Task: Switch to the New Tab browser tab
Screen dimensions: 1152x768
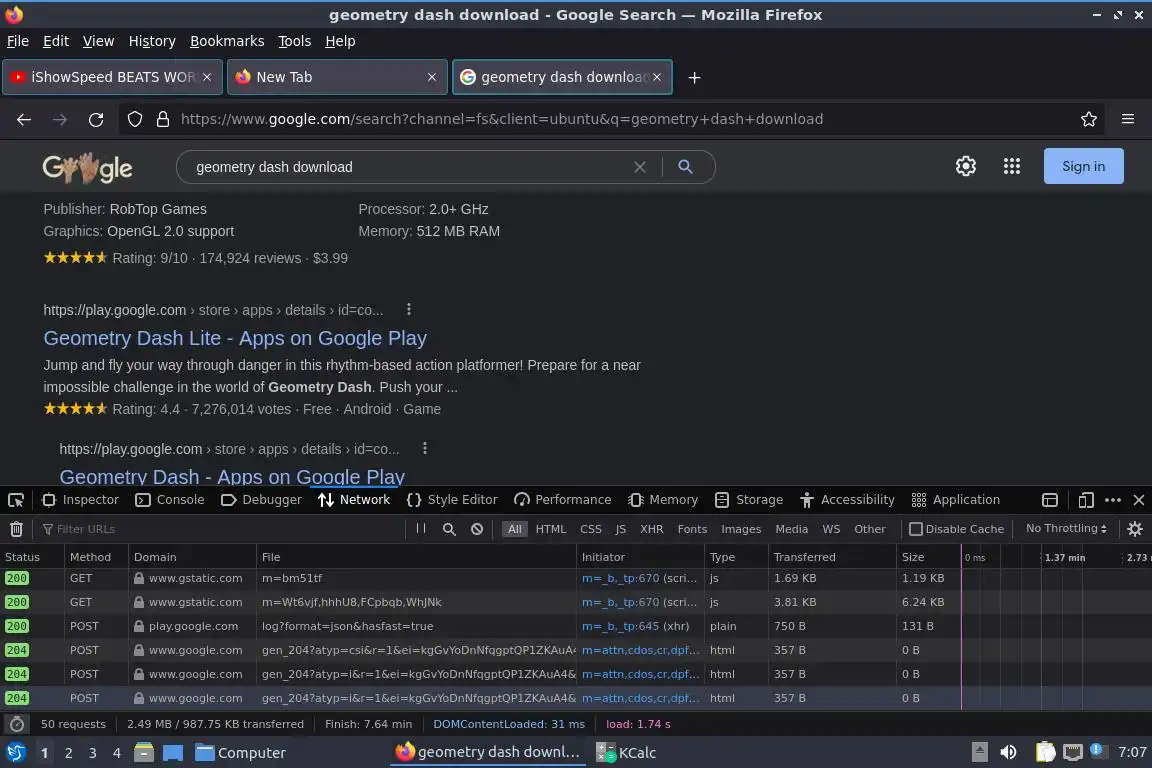Action: pyautogui.click(x=337, y=77)
